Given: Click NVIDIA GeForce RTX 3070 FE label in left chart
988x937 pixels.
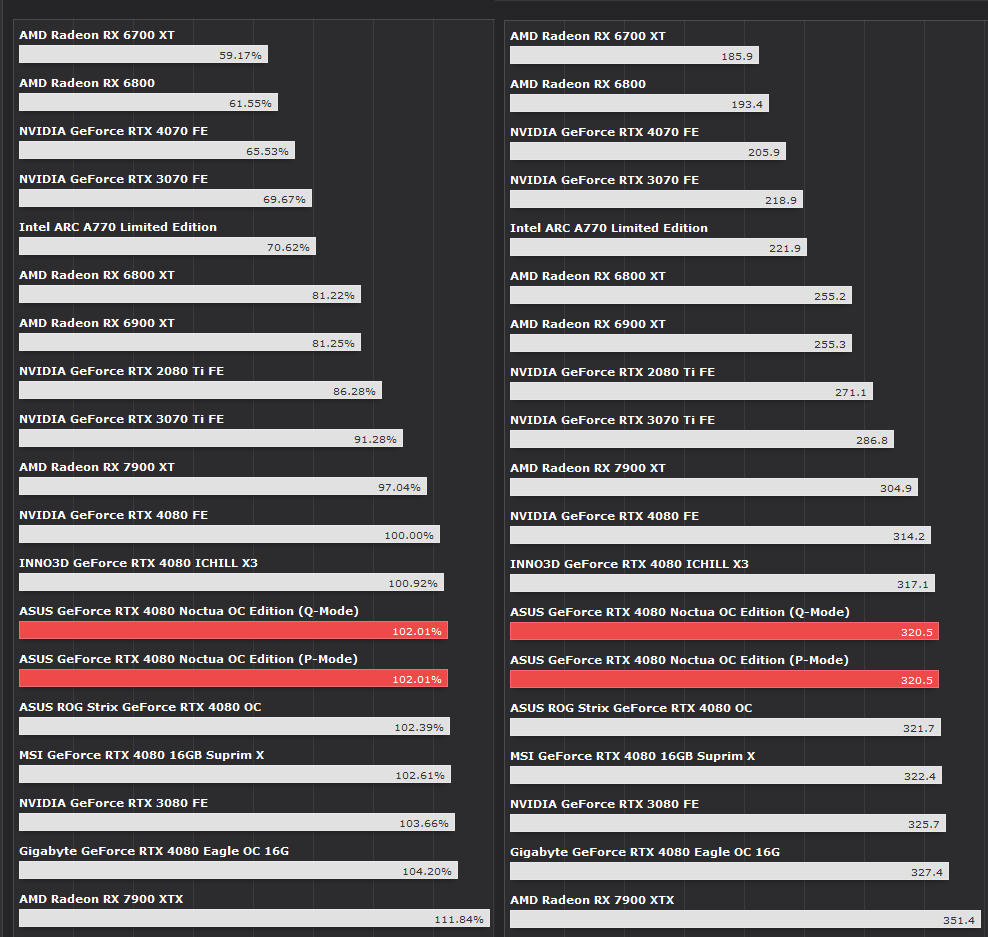Looking at the screenshot, I should click(x=113, y=179).
